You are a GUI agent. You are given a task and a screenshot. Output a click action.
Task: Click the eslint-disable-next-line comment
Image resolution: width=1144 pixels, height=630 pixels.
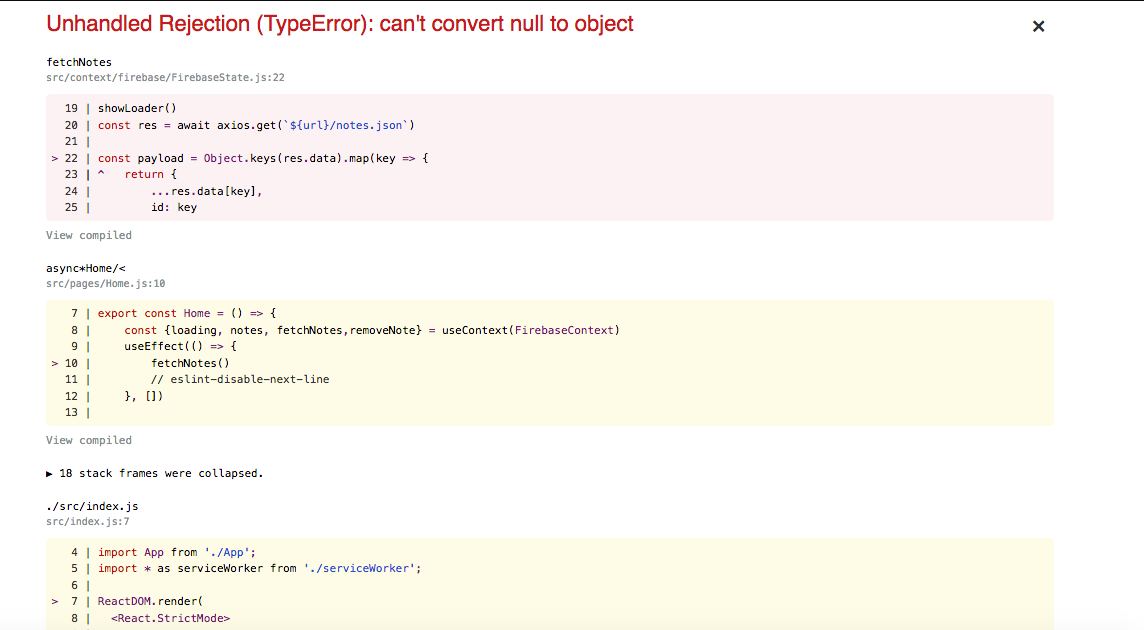(240, 379)
